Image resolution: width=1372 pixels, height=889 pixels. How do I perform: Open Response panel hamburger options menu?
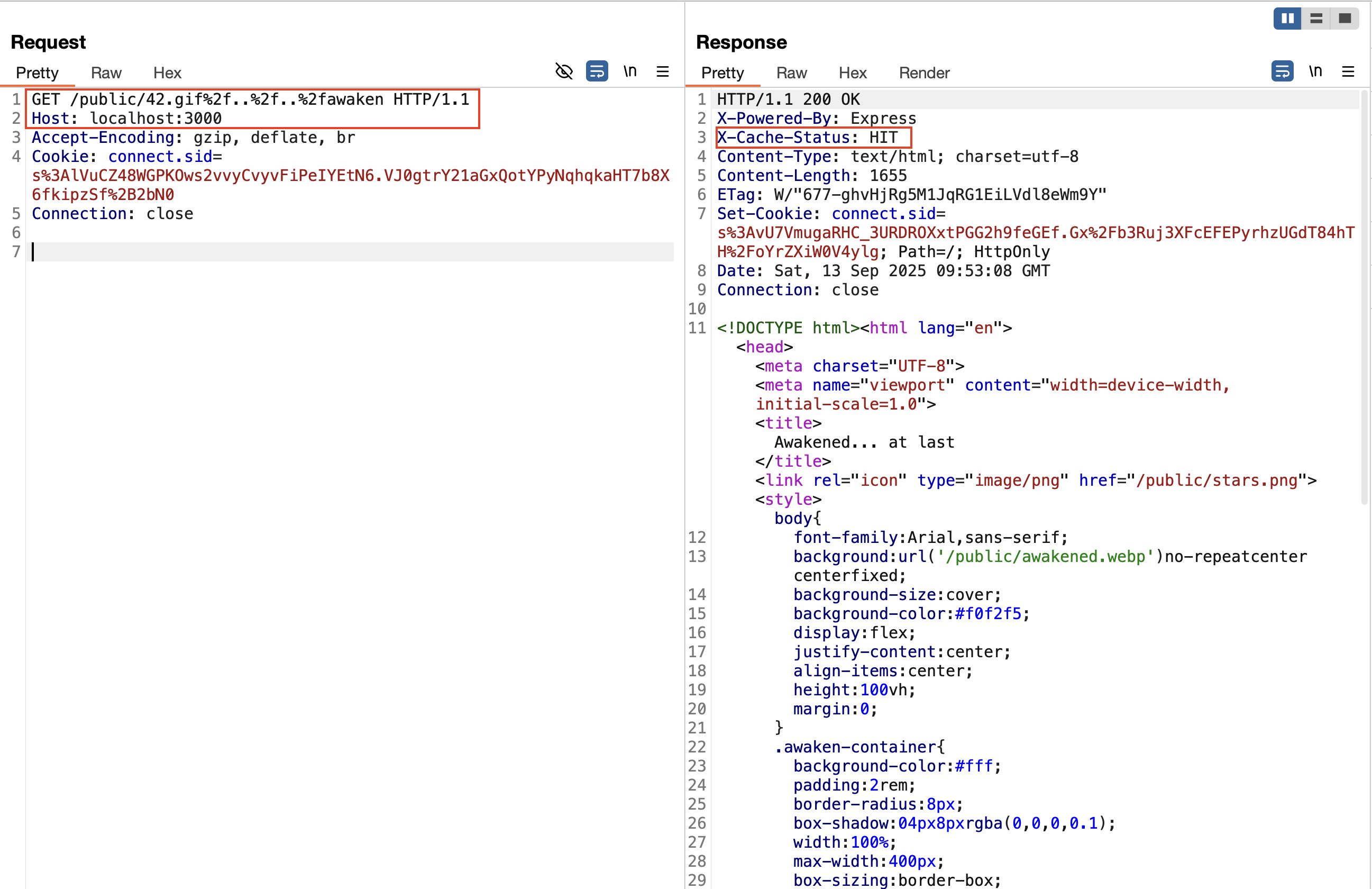[1348, 71]
